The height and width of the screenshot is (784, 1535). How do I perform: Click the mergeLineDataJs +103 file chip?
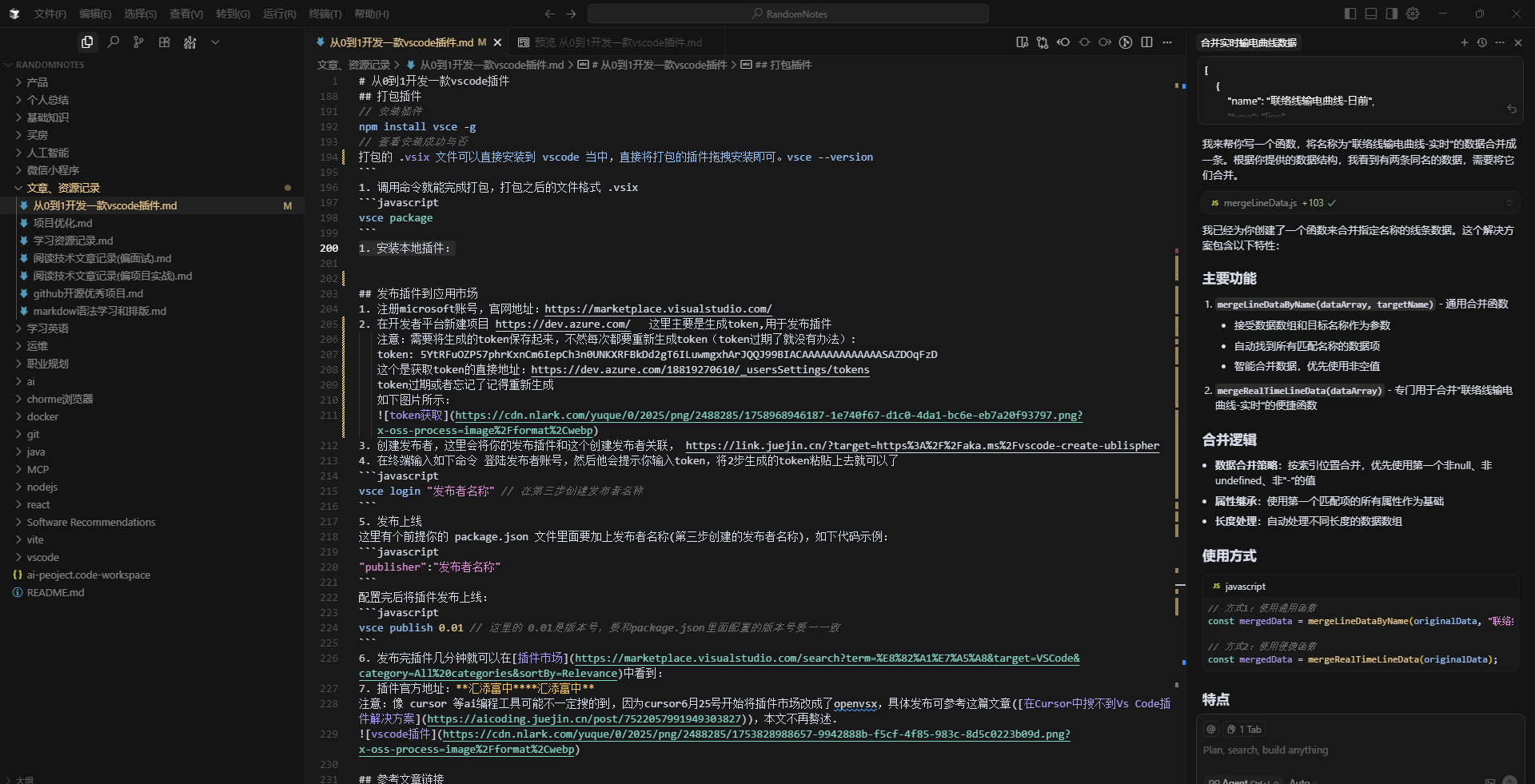click(1270, 203)
